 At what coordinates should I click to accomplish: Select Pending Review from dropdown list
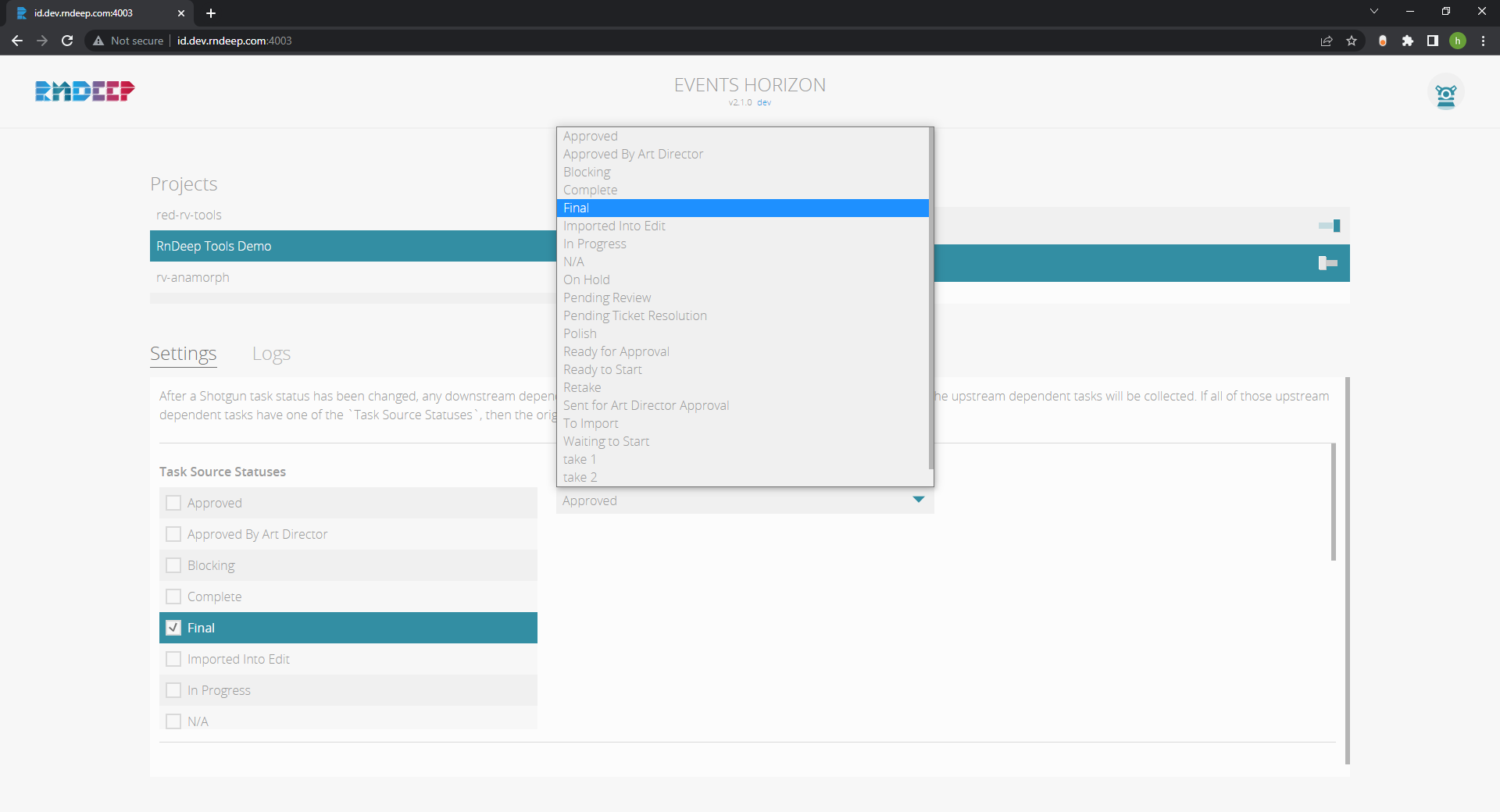tap(607, 297)
